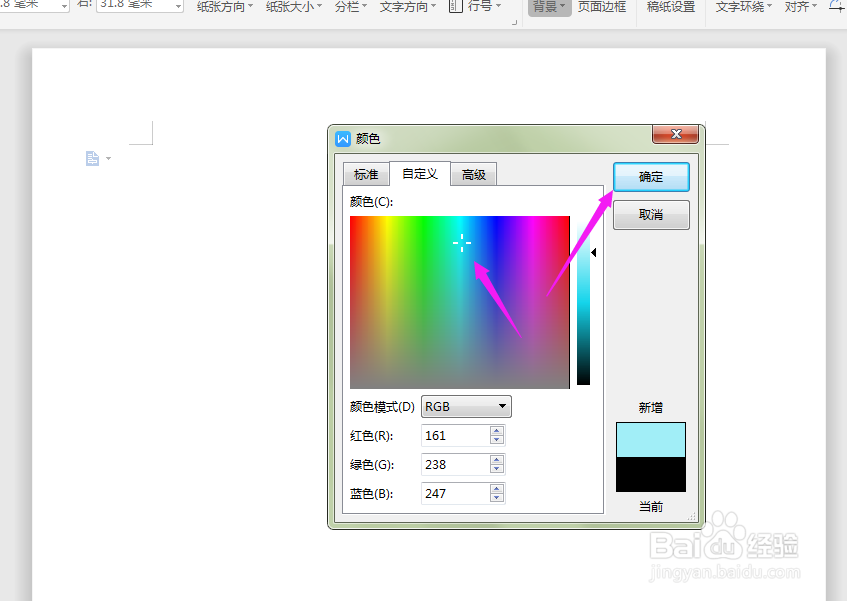Click the document paragraph layout icon
The height and width of the screenshot is (601, 847).
(x=93, y=158)
